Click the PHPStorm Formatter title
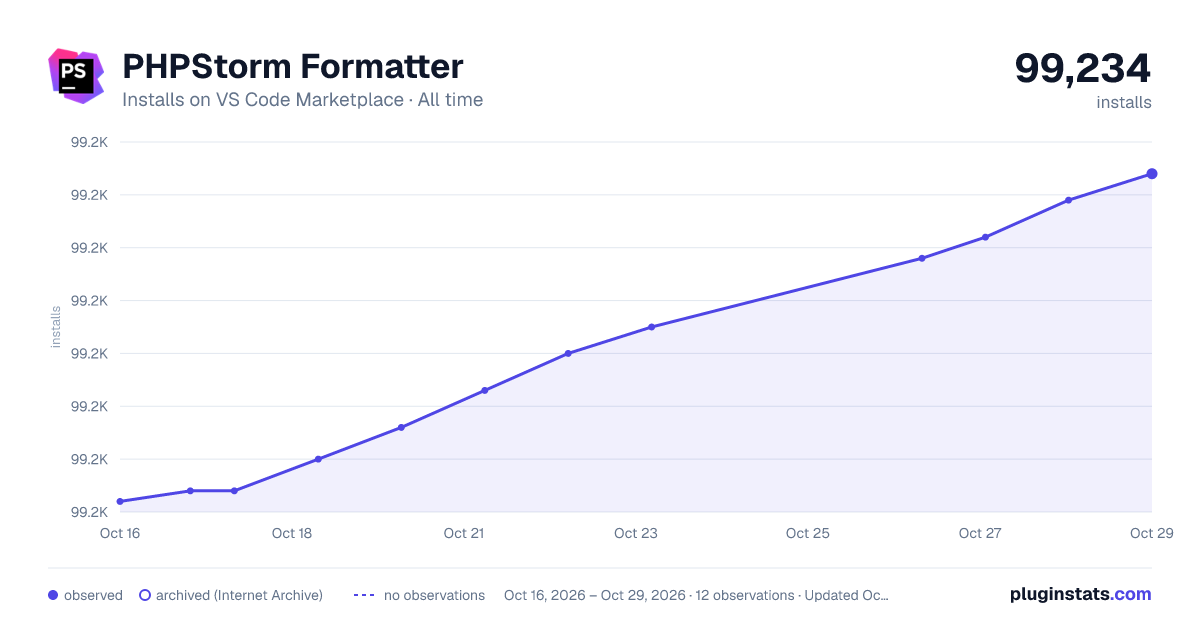Viewport: 1200px width, 630px height. (x=292, y=67)
